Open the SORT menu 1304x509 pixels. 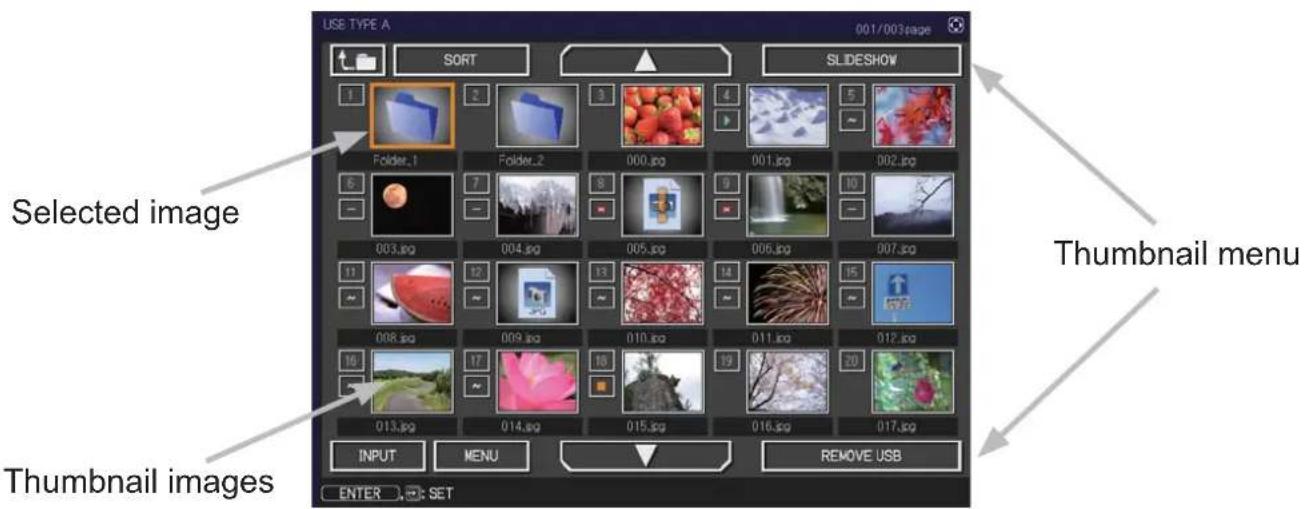point(461,60)
